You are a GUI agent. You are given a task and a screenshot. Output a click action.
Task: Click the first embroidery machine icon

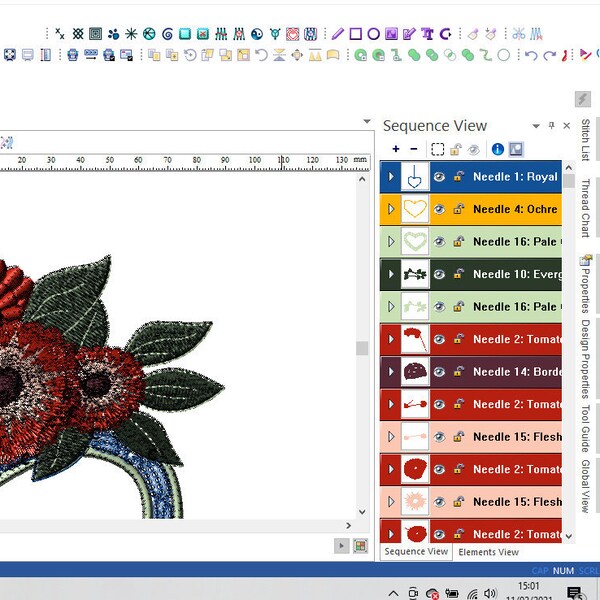coord(73,55)
